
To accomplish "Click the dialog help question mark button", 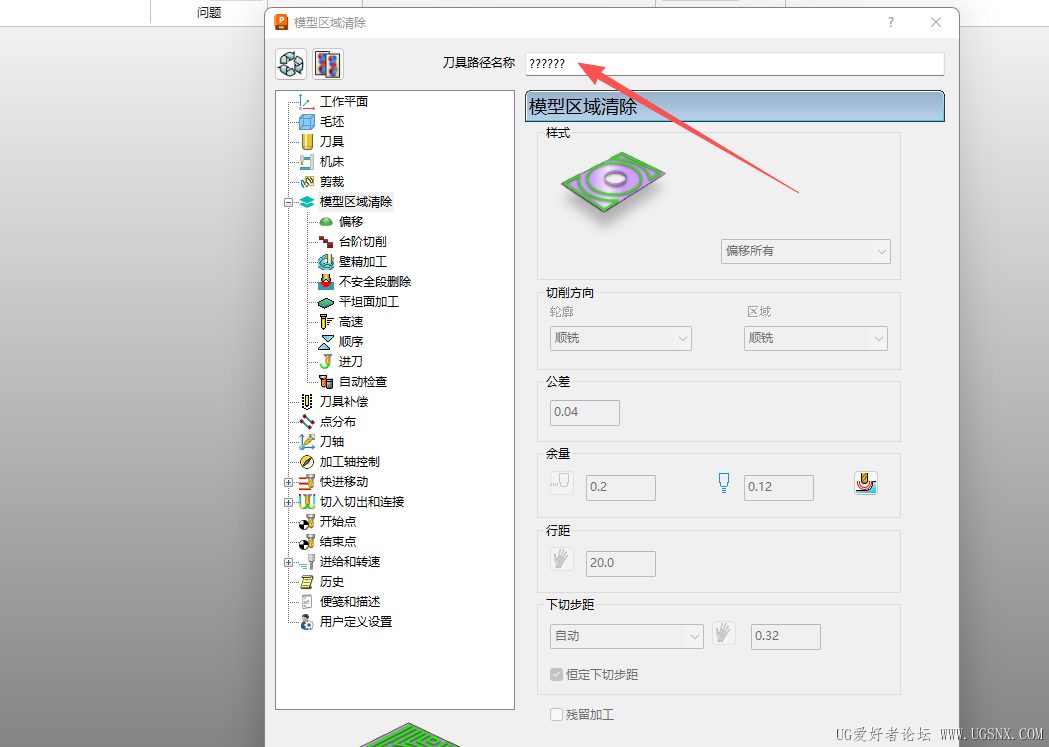I will tap(890, 22).
